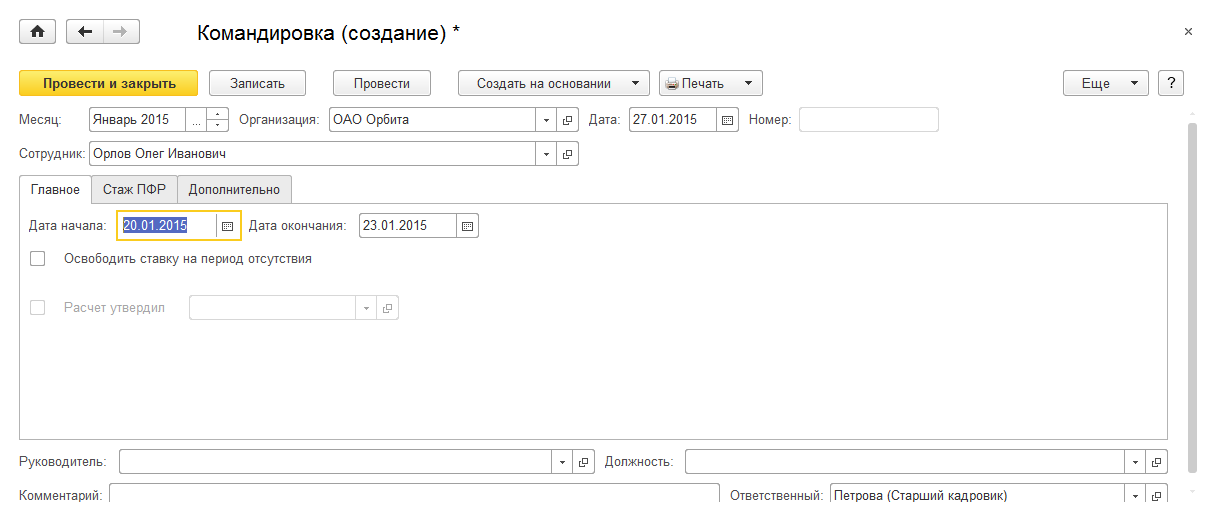Viewport: 1210px width, 511px height.
Task: Open calendar for Дата начала
Action: [x=228, y=226]
